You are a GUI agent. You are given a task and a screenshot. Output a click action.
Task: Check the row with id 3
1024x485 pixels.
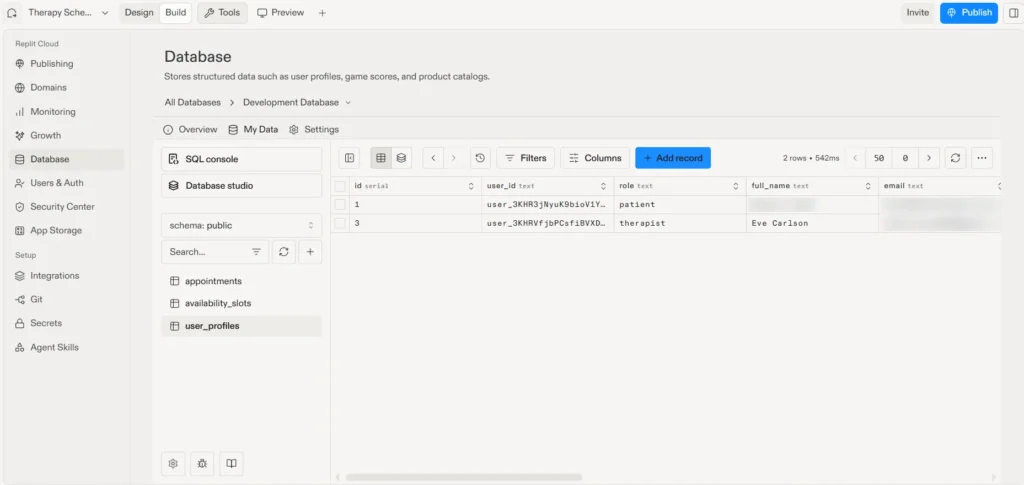click(340, 223)
